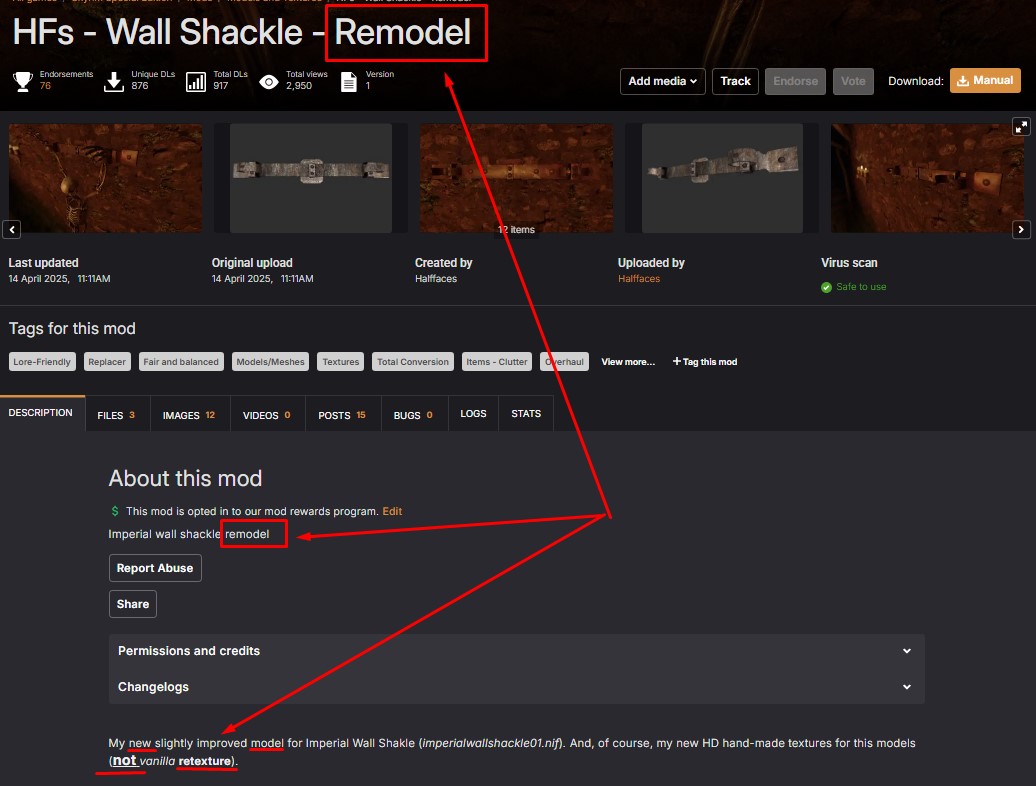This screenshot has height=786, width=1036.
Task: Click the Unique DLs download icon
Action: (114, 81)
